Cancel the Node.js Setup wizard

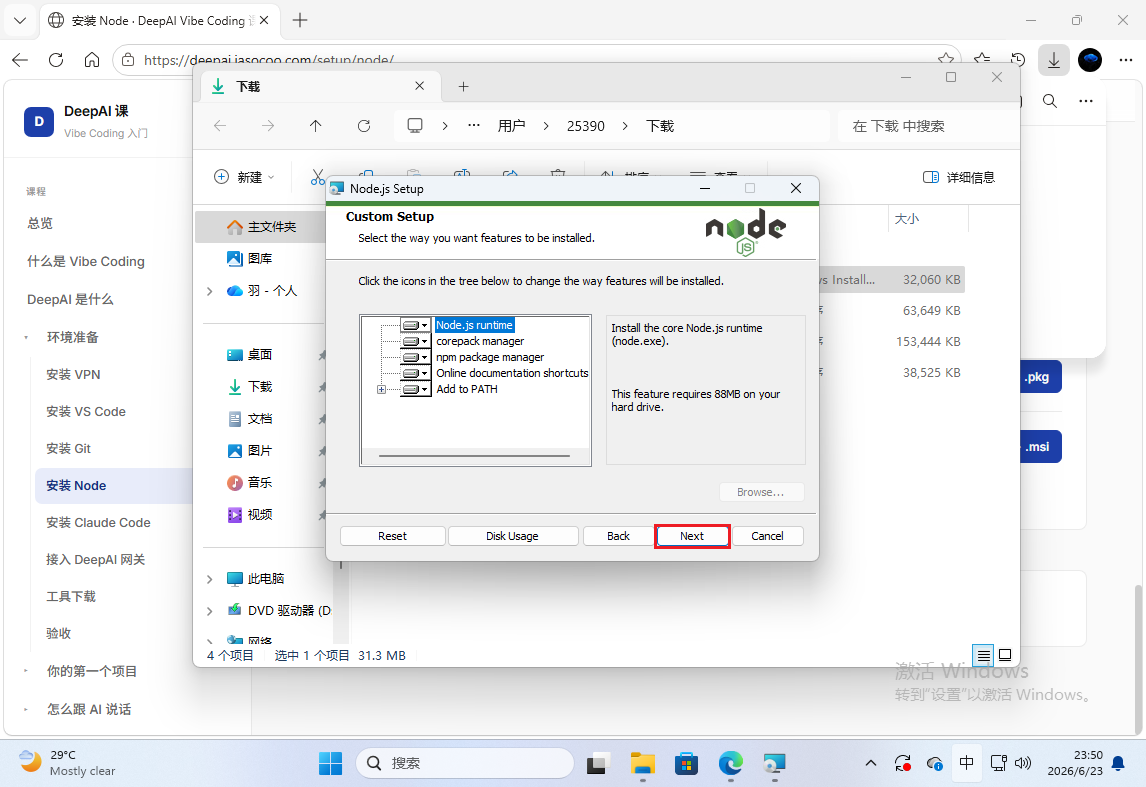click(767, 536)
